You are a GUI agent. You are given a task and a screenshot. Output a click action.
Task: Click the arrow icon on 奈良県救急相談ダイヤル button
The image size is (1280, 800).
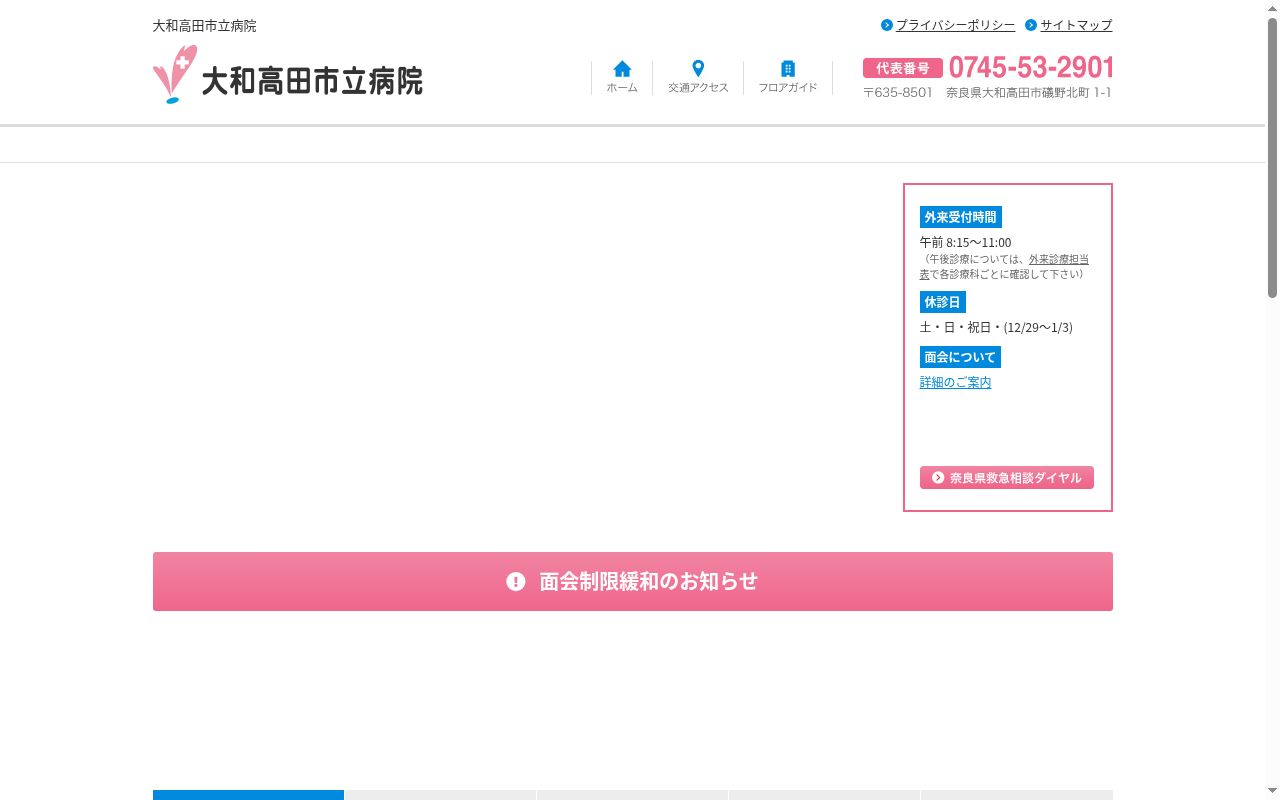[x=938, y=478]
